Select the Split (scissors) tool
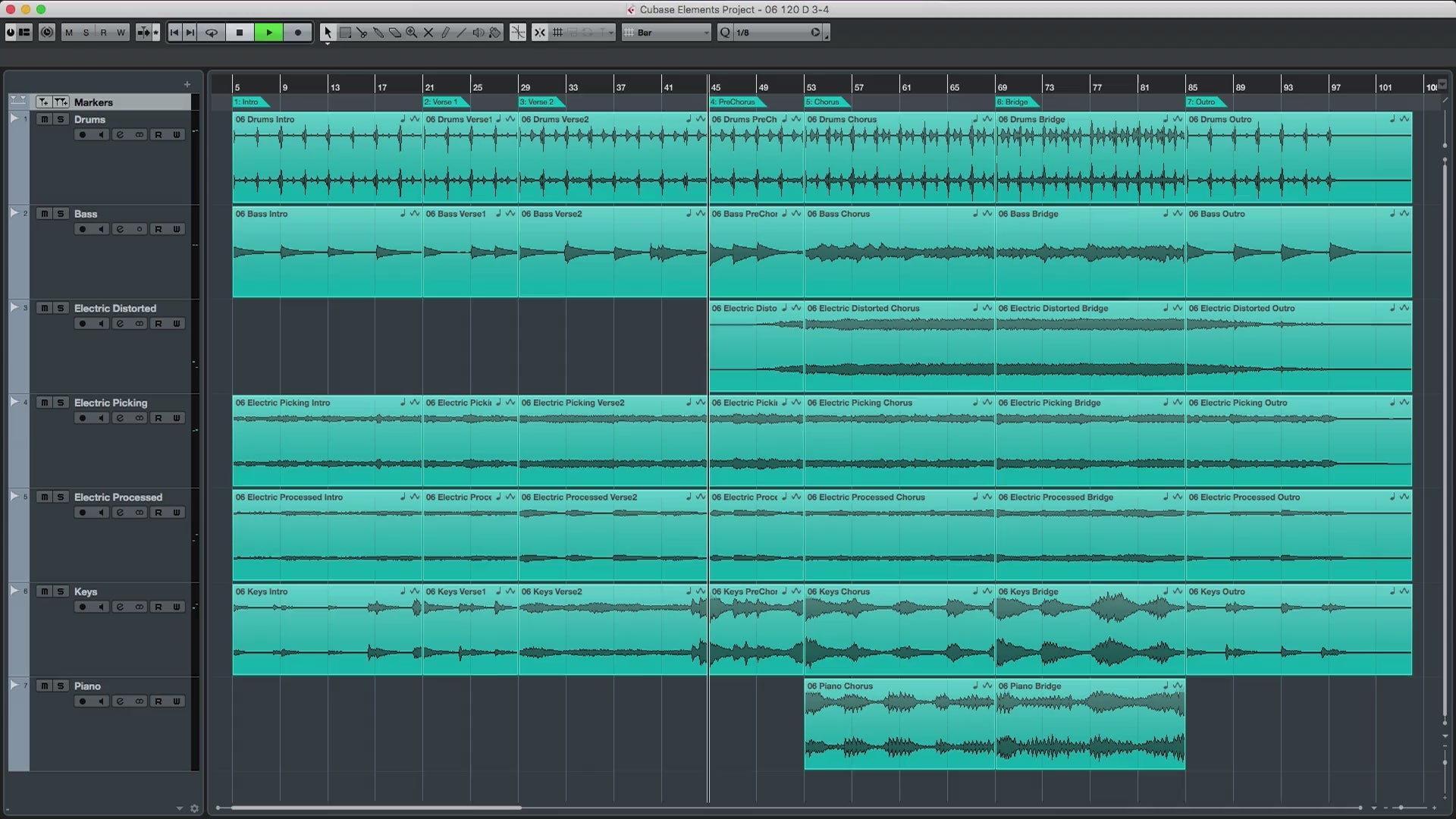The image size is (1456, 819). (x=362, y=33)
